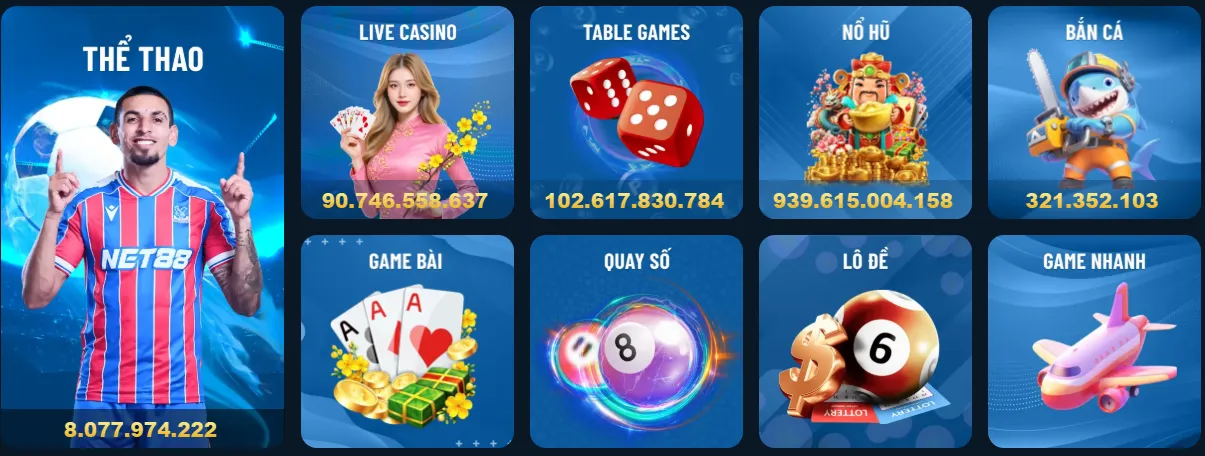Open the LIVE CASINO category label

pyautogui.click(x=408, y=32)
